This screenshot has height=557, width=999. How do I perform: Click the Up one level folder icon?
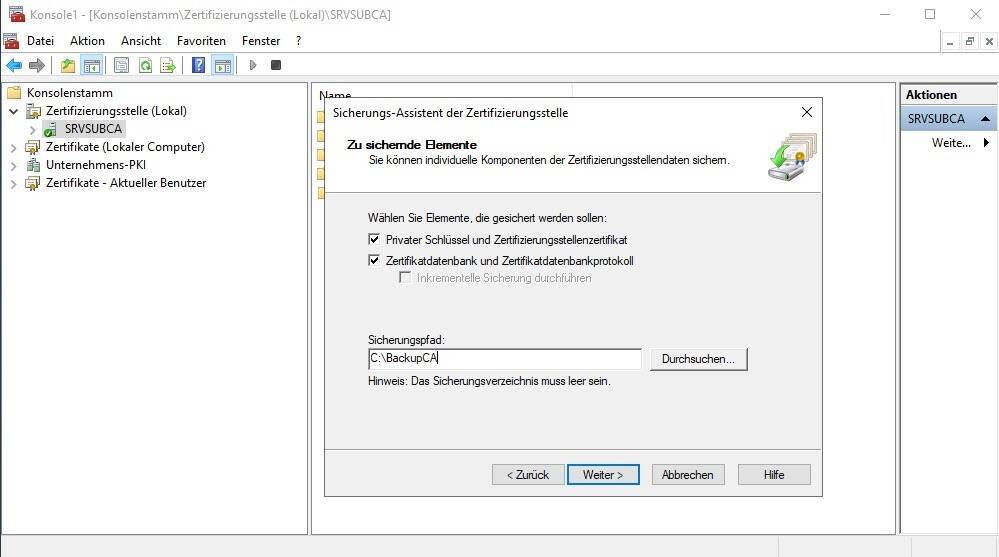point(68,65)
